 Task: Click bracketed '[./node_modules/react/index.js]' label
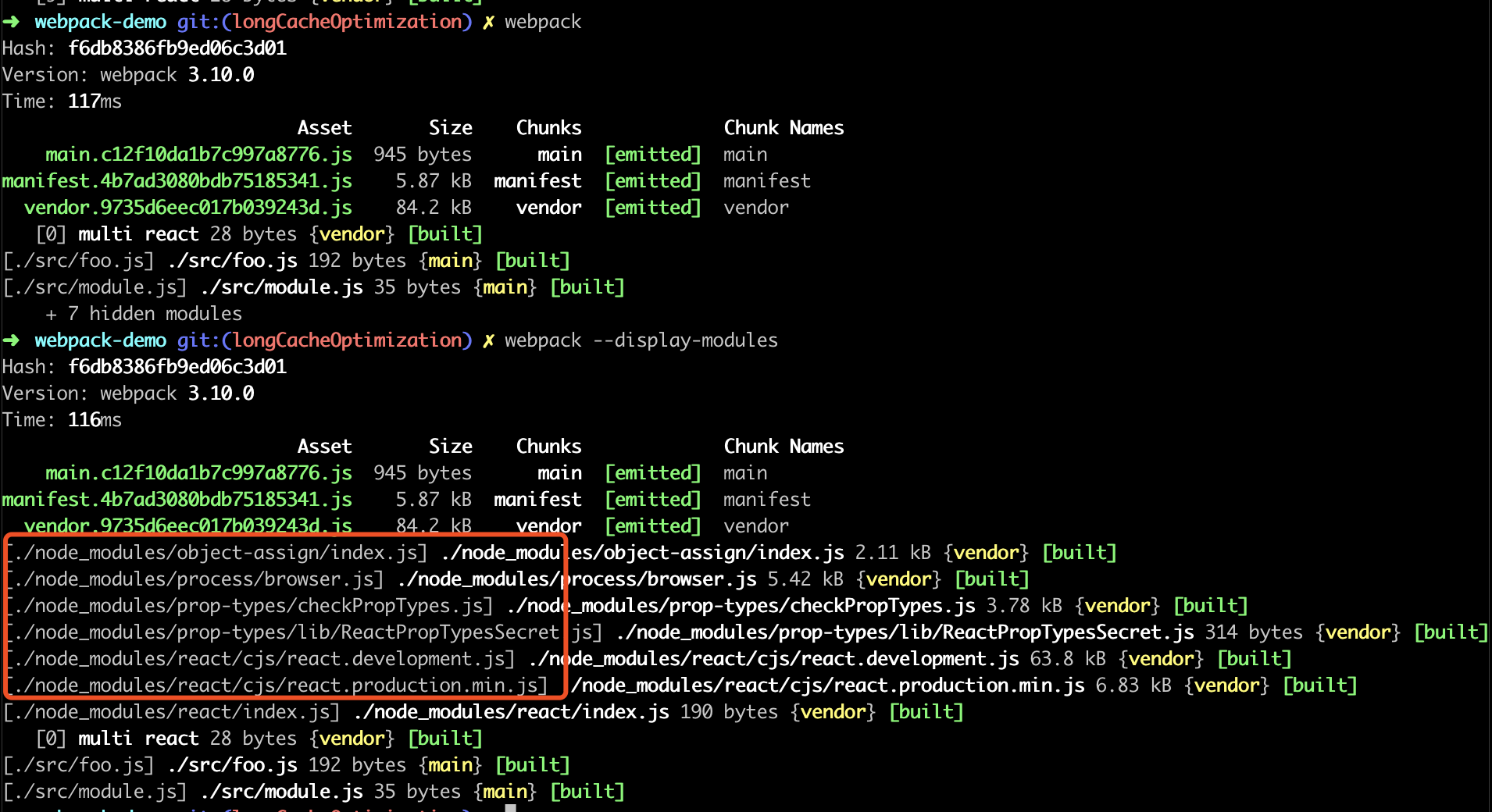172,712
